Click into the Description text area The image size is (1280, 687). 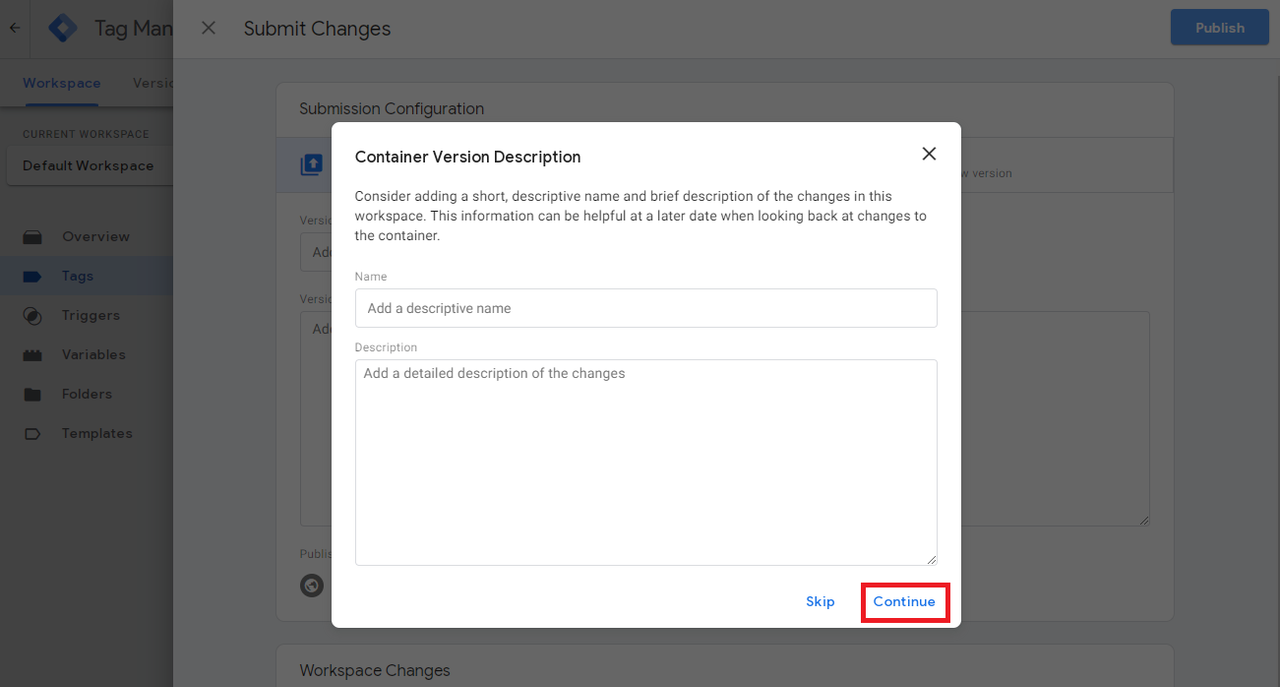pos(646,462)
